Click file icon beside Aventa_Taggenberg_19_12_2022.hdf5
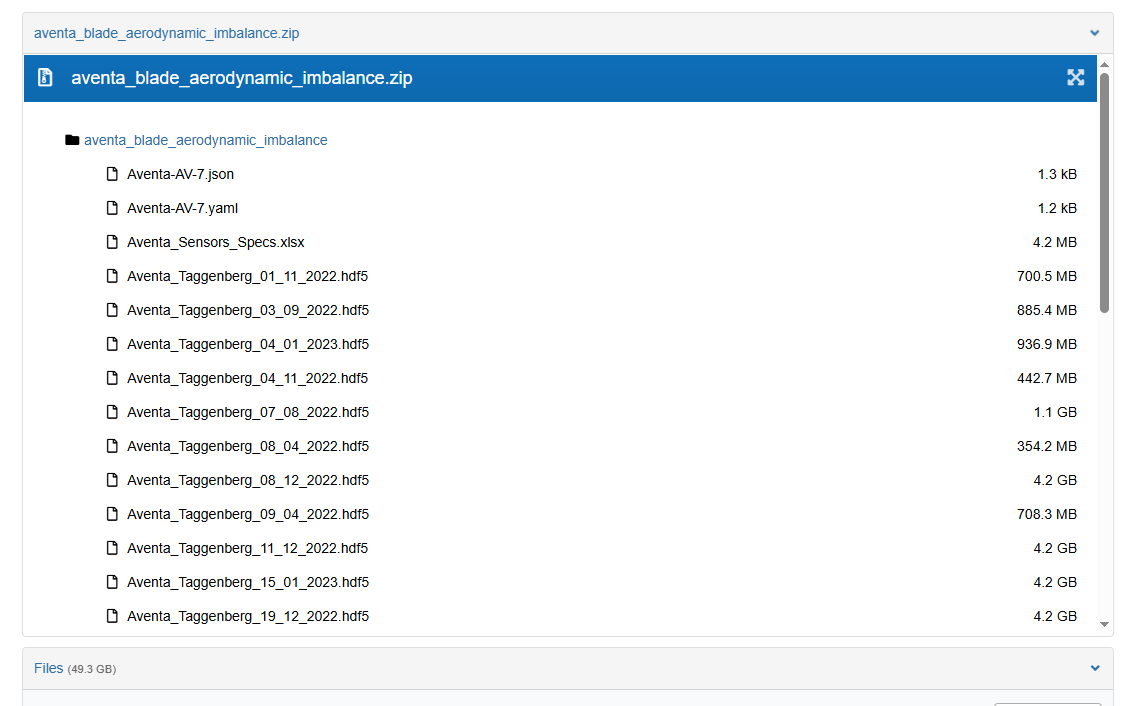Screen dimensions: 1129x706 pos(112,616)
